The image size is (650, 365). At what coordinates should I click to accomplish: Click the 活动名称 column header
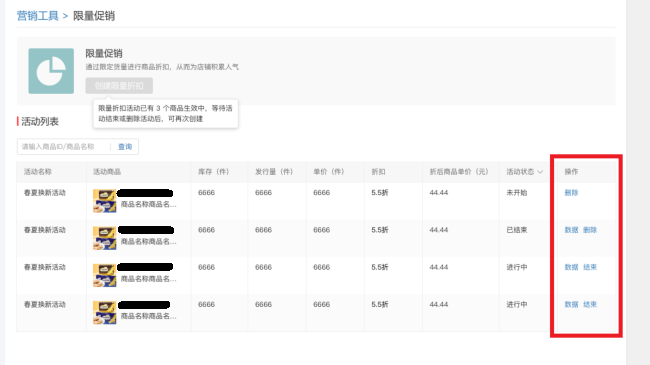[x=38, y=171]
